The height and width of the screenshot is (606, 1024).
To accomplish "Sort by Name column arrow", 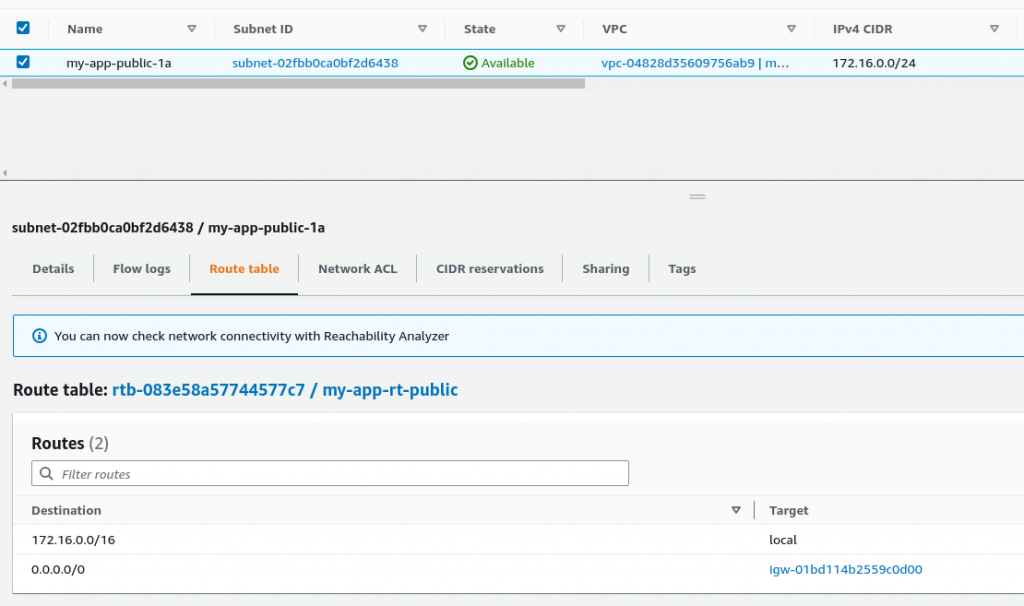I will tap(191, 29).
